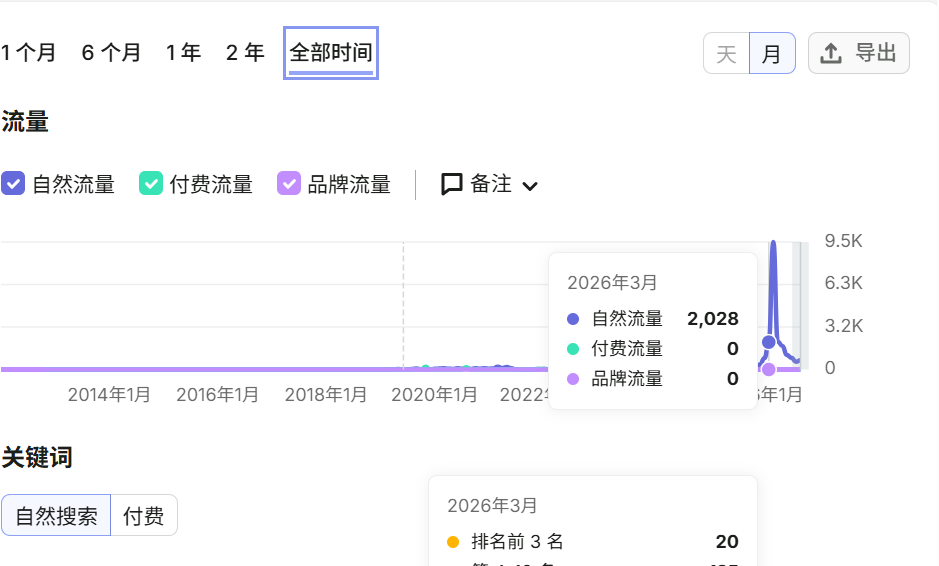This screenshot has width=939, height=566.
Task: Switch chart granularity to 月
Action: (772, 53)
